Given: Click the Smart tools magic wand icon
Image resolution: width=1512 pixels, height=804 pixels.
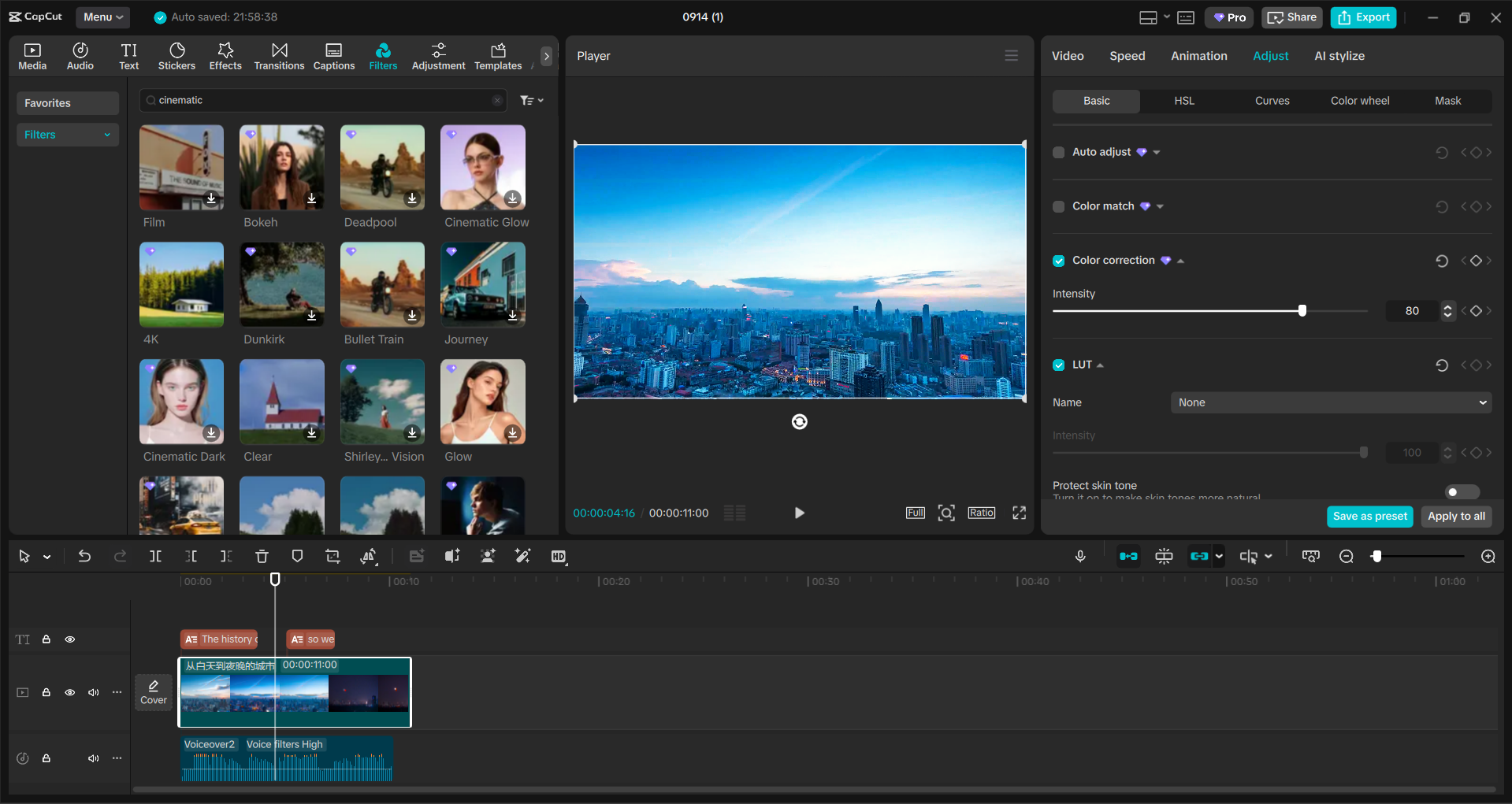Looking at the screenshot, I should pyautogui.click(x=522, y=556).
